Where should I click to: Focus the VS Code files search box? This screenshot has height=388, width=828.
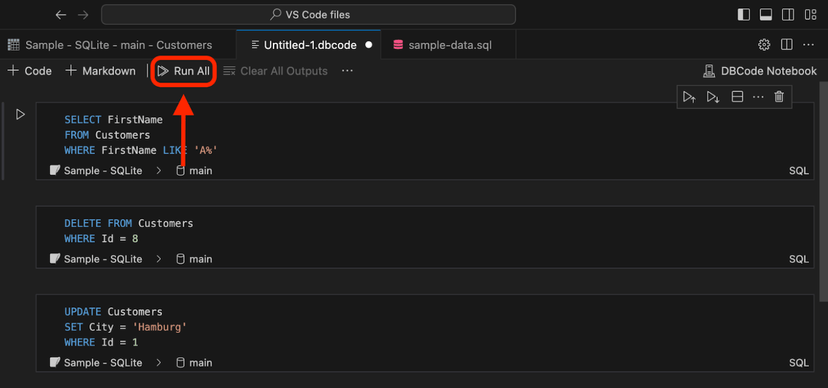tap(308, 15)
